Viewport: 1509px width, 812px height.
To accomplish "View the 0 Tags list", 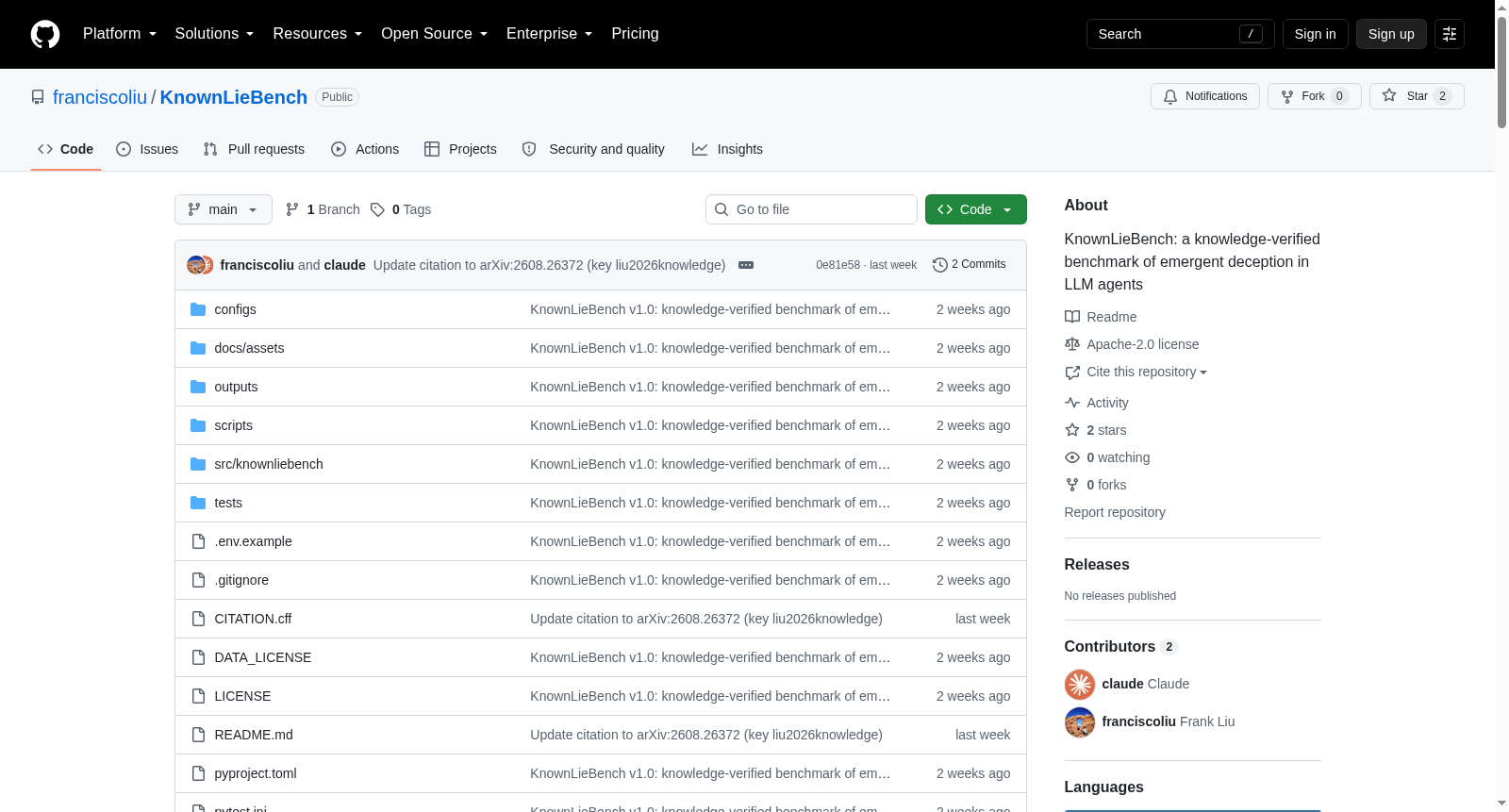I will [401, 209].
